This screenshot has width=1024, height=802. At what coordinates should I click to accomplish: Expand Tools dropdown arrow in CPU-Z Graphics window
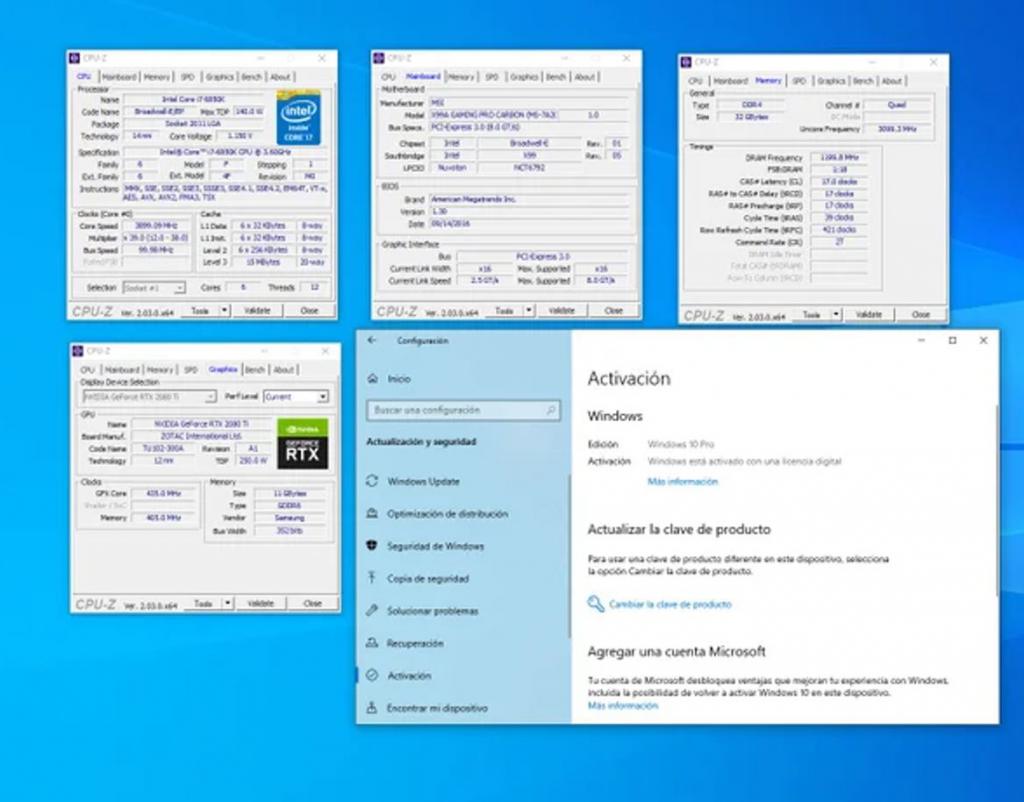(x=228, y=603)
